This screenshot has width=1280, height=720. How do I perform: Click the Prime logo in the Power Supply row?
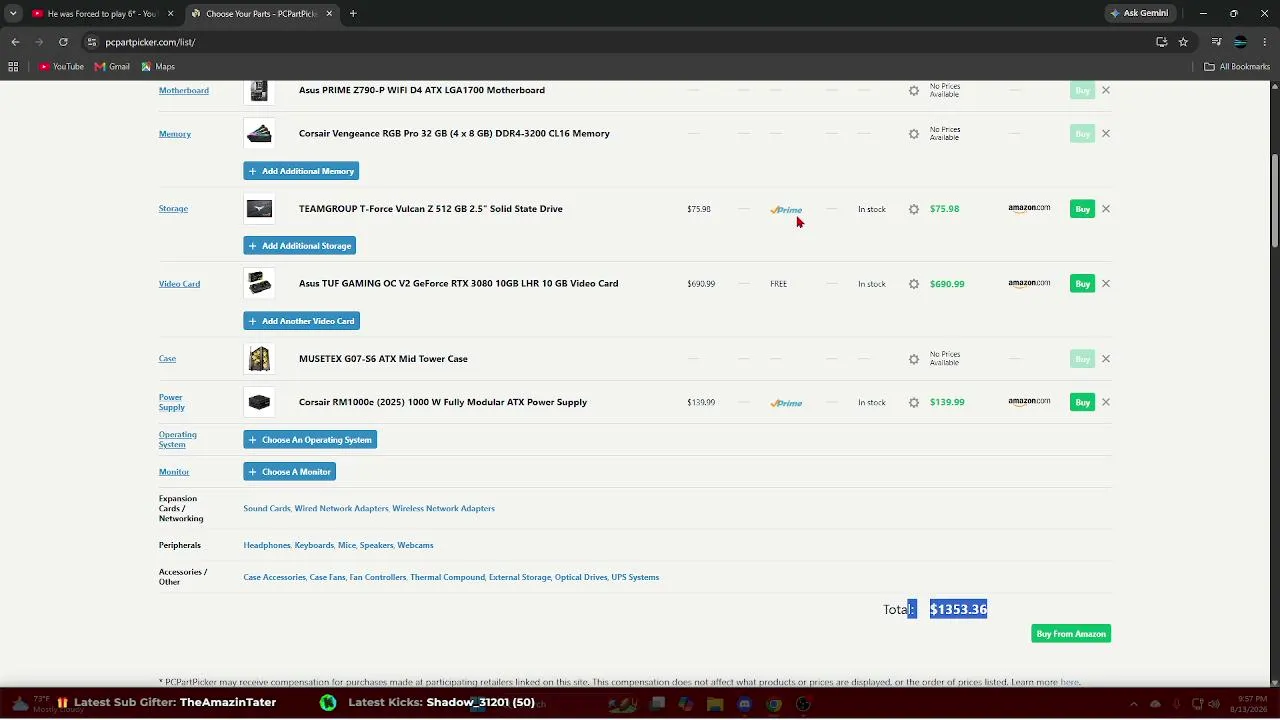(x=786, y=403)
